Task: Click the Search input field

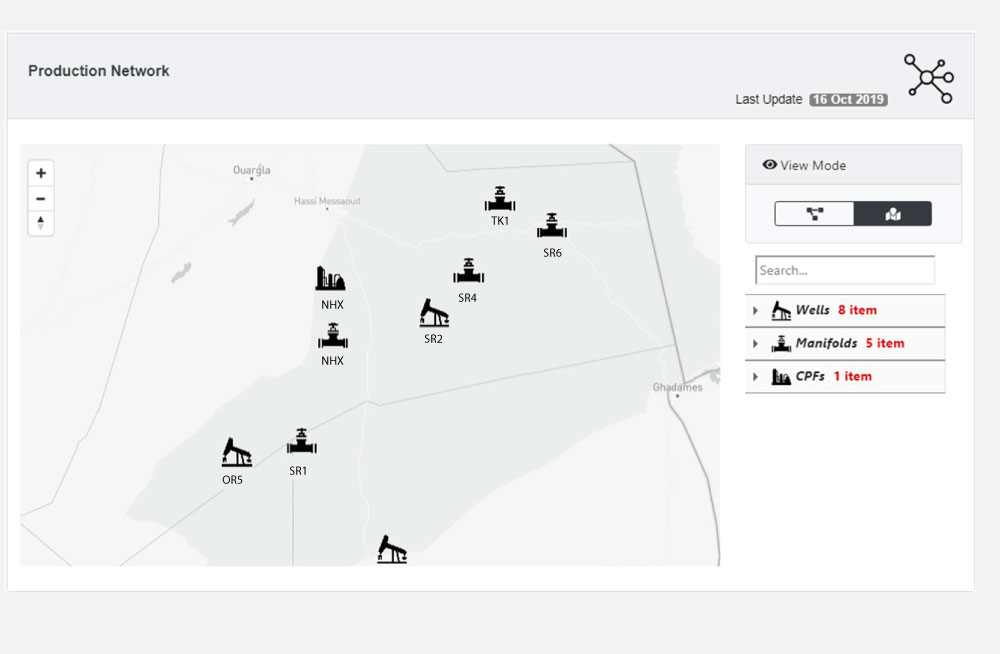Action: 845,270
